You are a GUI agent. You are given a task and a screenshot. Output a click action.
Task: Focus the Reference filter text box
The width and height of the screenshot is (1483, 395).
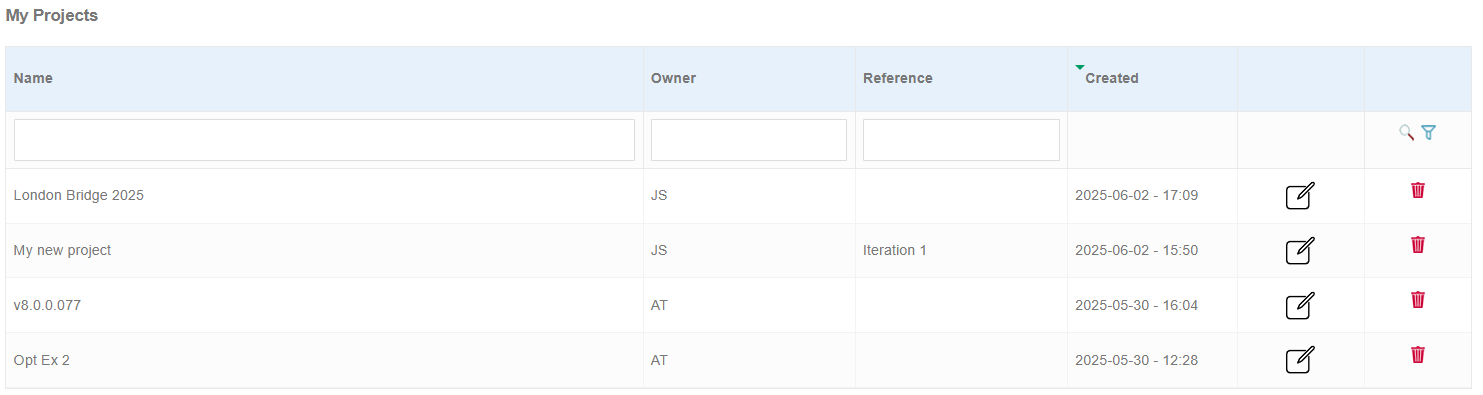961,140
